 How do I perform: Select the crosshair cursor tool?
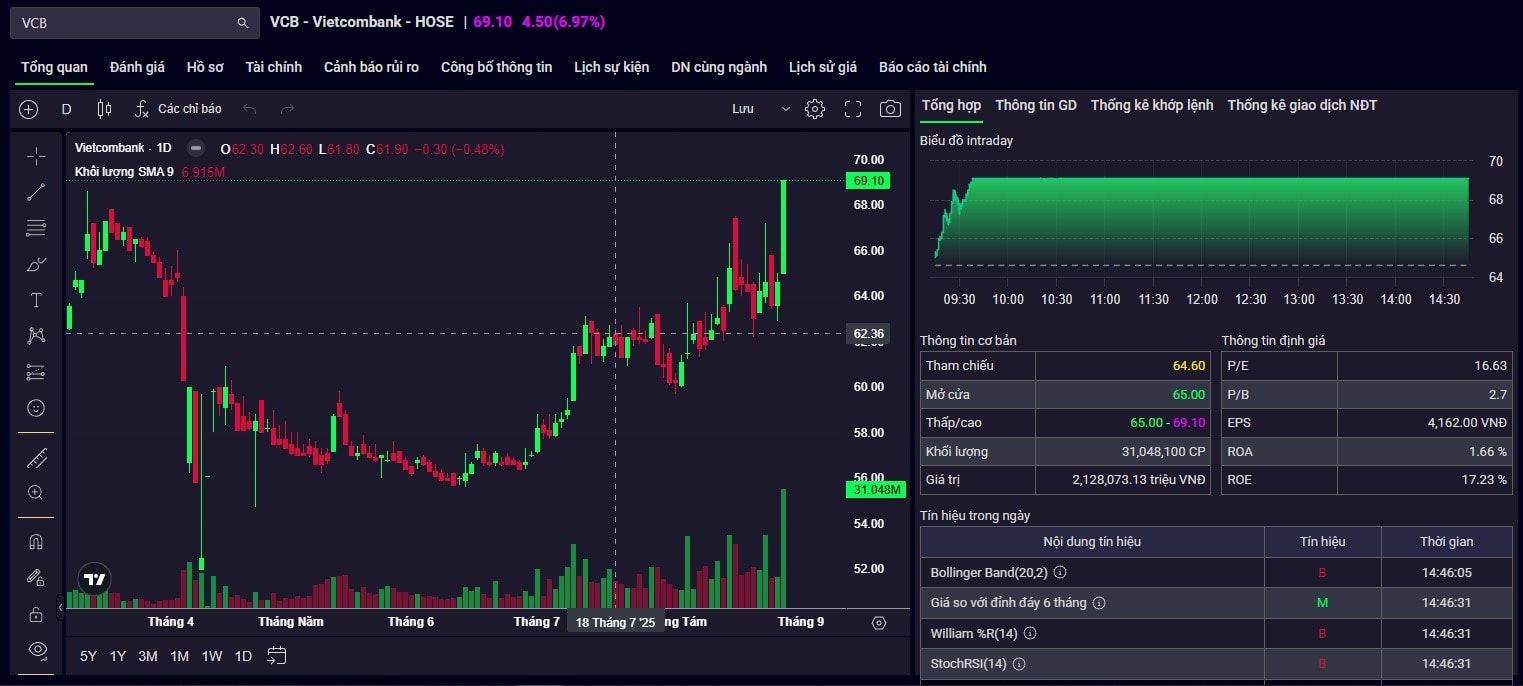pyautogui.click(x=36, y=156)
